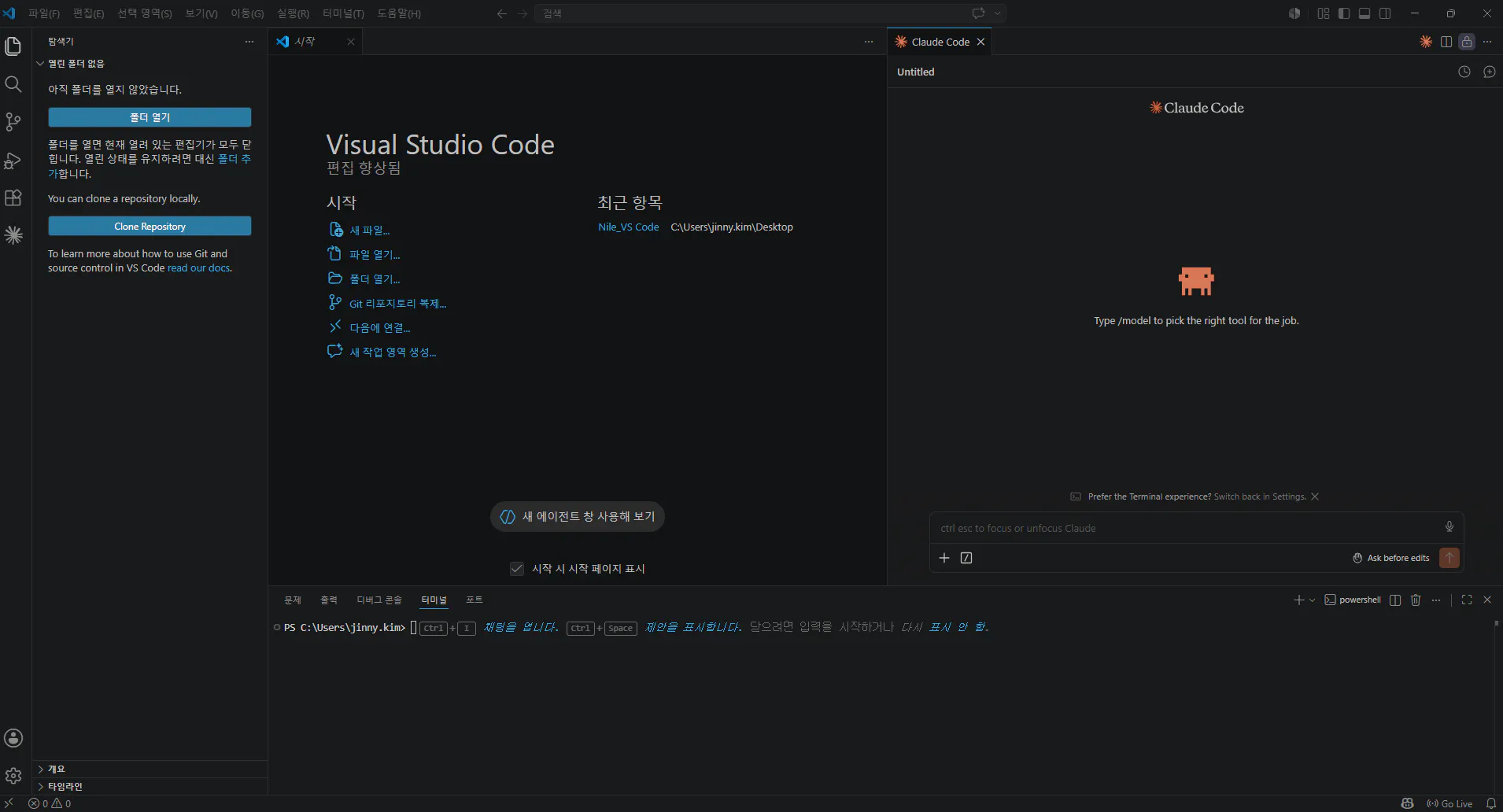Open the Search view in activity bar
The height and width of the screenshot is (812, 1503).
point(13,84)
